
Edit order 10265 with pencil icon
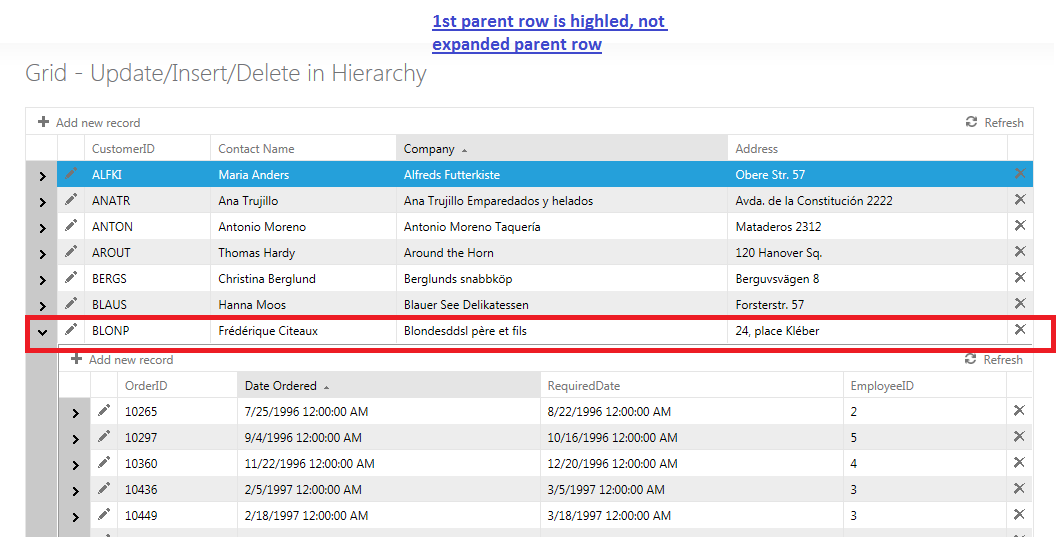[104, 410]
